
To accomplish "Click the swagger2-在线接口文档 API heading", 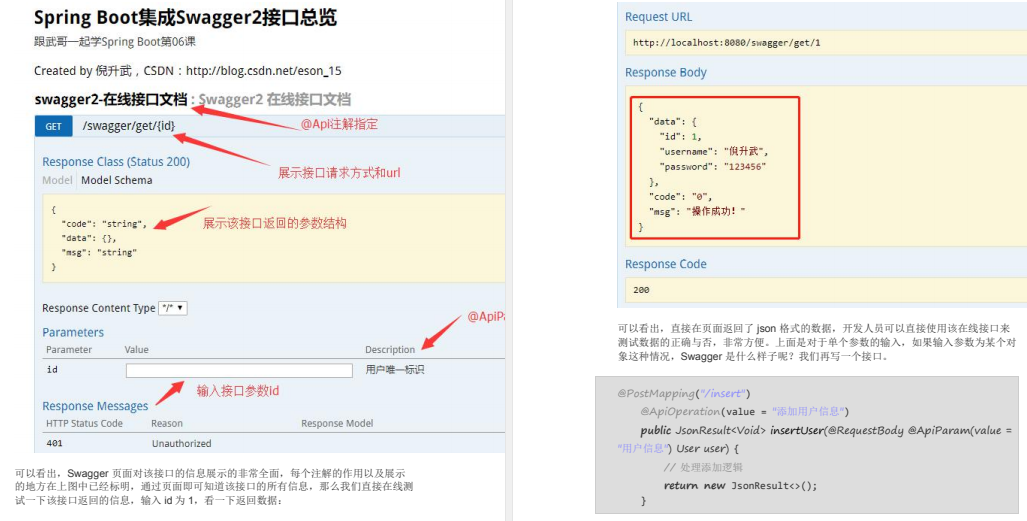I will tap(111, 100).
